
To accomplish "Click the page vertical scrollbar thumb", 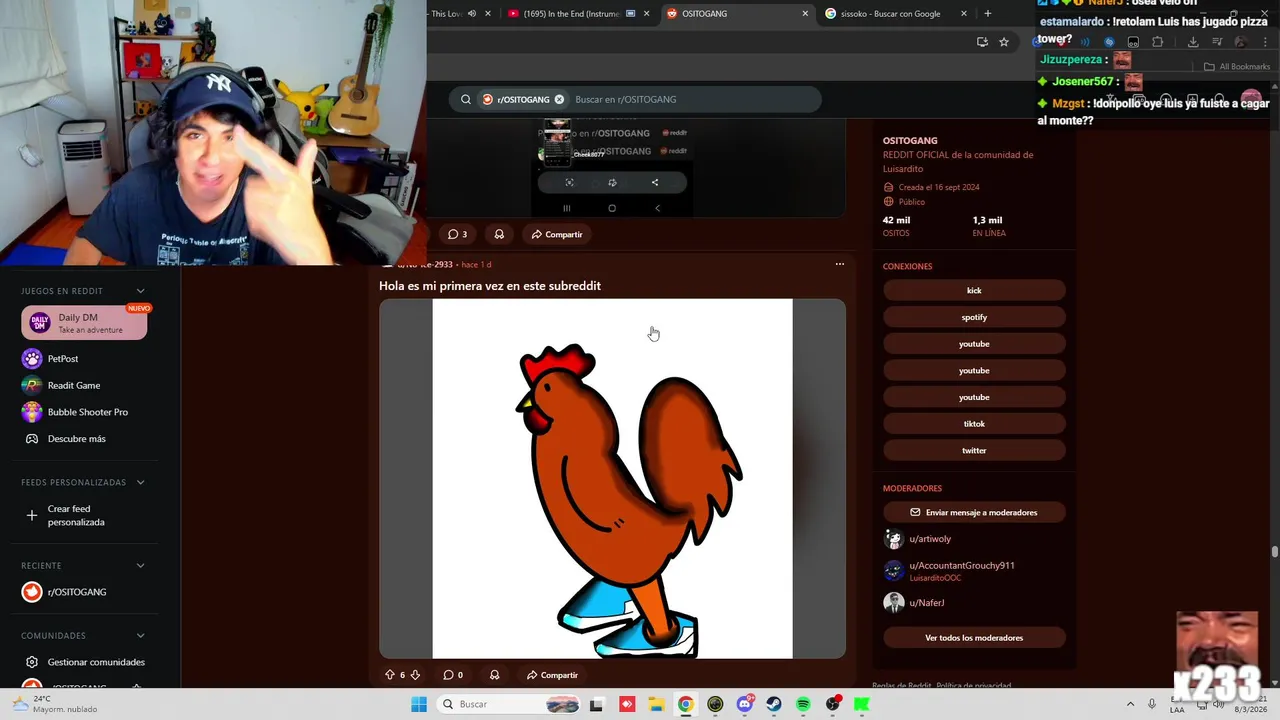I will [1275, 551].
